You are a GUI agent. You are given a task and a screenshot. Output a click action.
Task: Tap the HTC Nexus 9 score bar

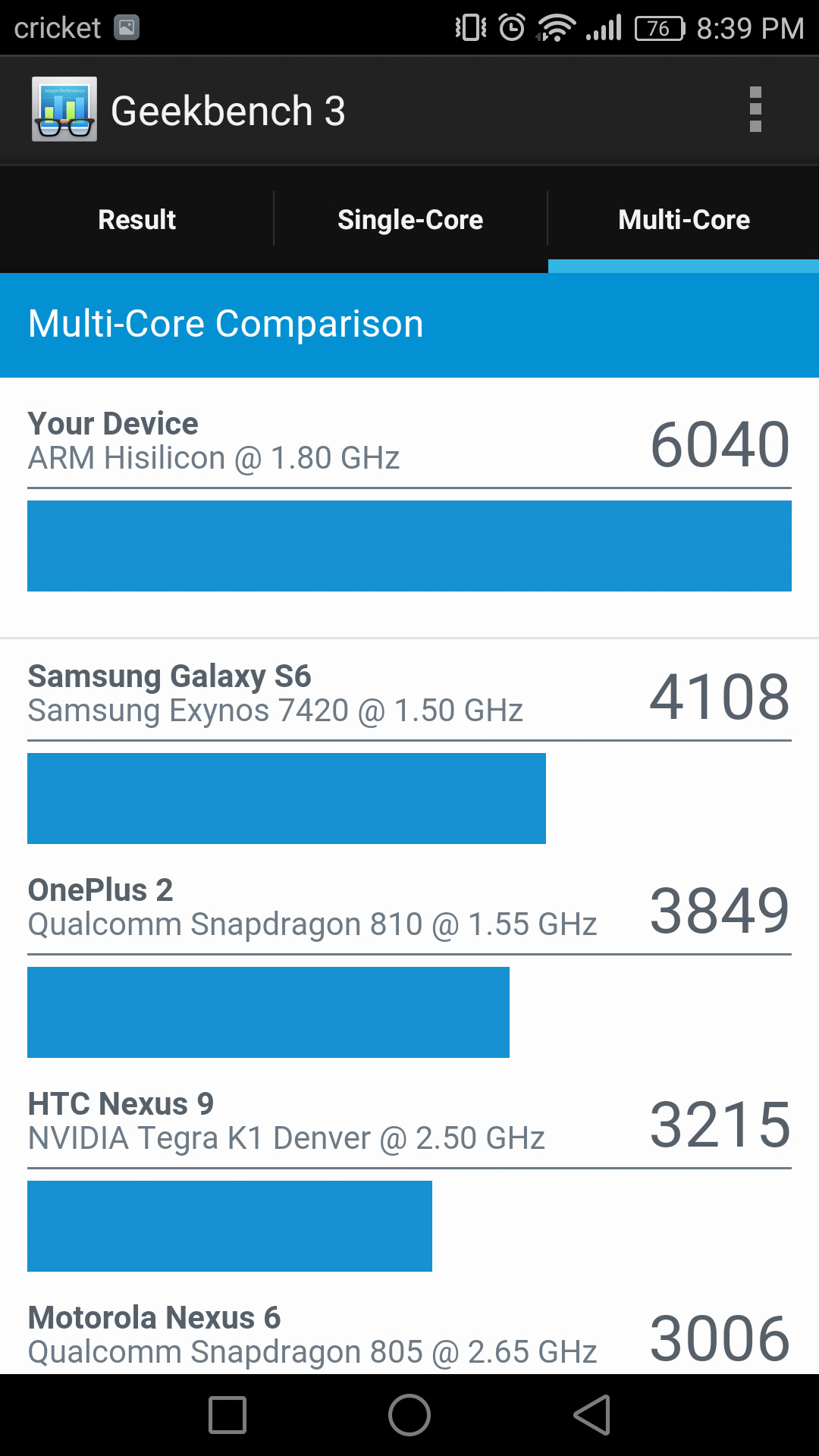pos(230,1225)
